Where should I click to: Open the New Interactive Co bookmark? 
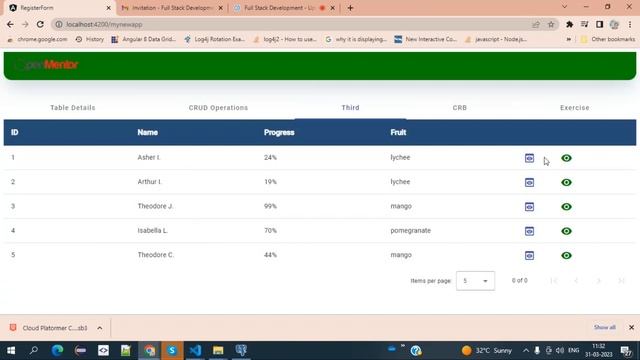(426, 39)
